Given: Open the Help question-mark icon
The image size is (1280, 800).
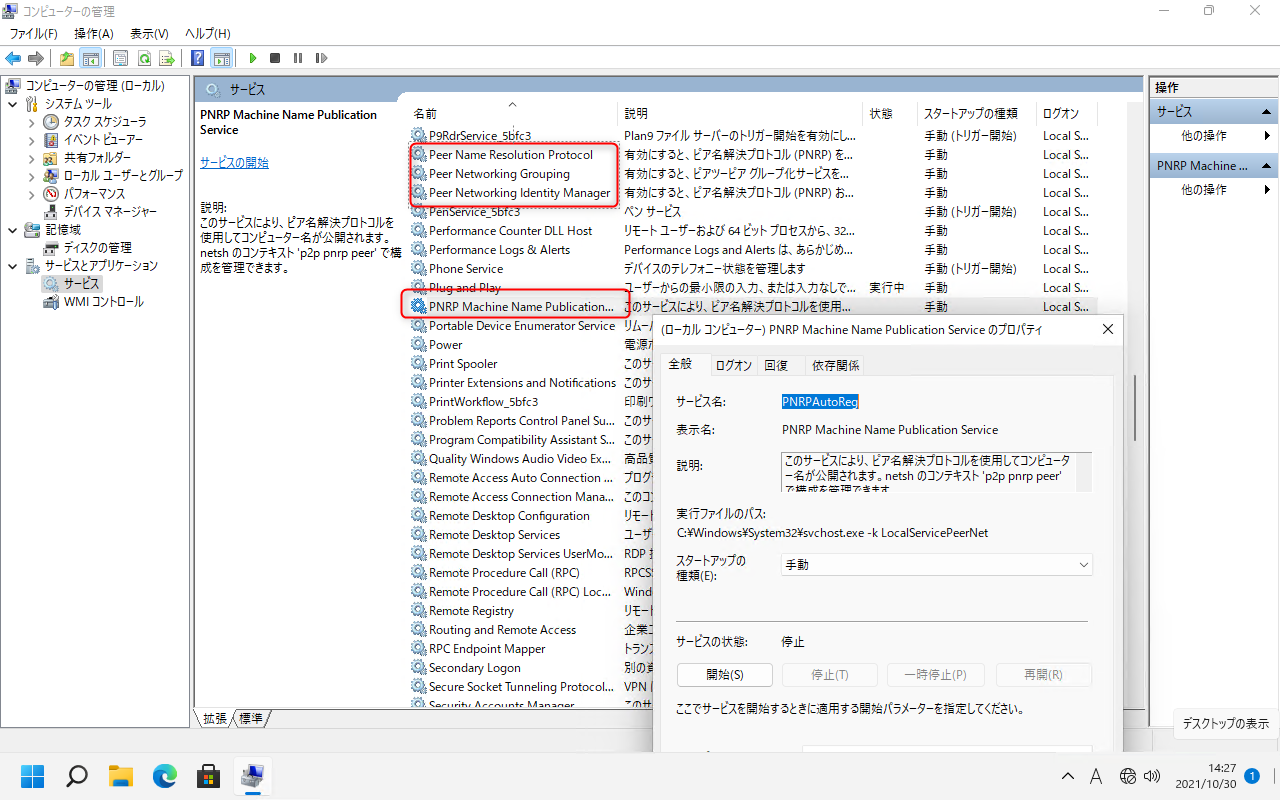Looking at the screenshot, I should click(x=198, y=58).
